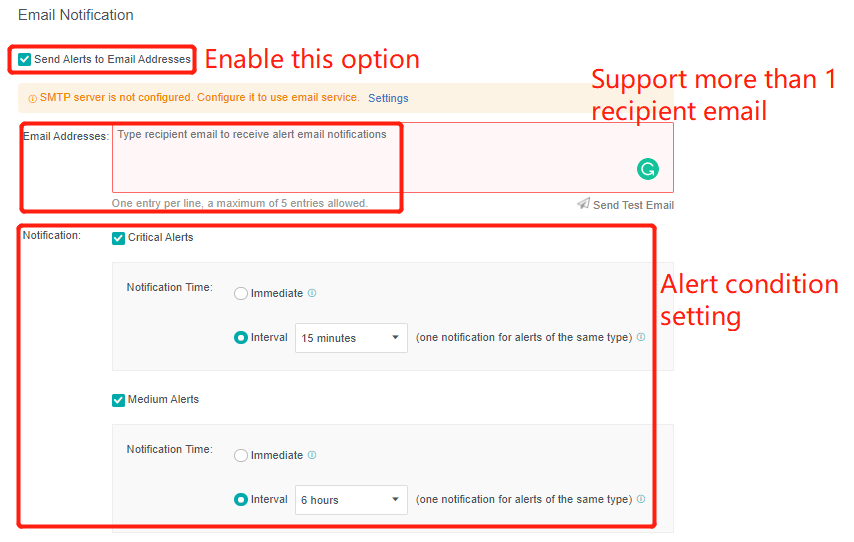Click info icon beside Medium Alerts Immediate option
The height and width of the screenshot is (542, 854).
click(x=312, y=456)
